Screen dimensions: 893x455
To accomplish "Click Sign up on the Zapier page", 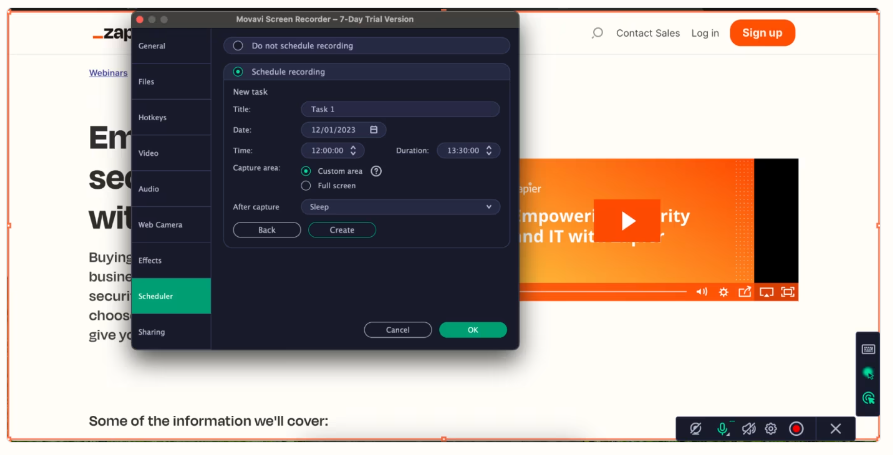I will point(762,33).
